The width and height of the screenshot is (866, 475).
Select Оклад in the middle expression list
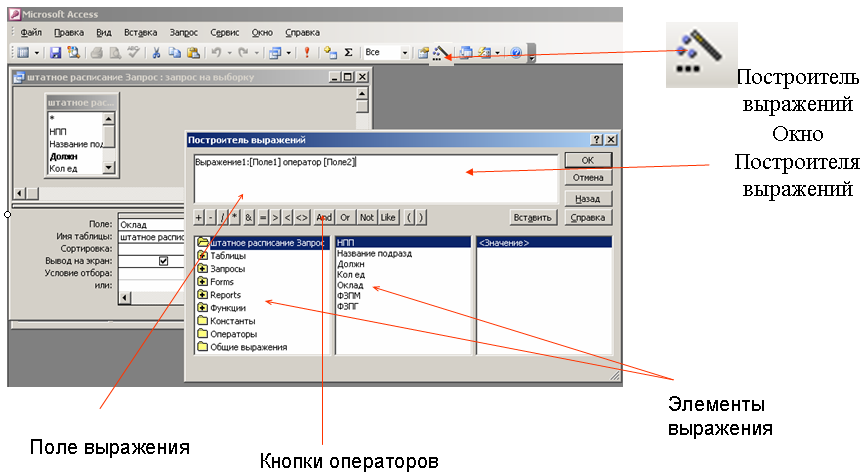350,286
